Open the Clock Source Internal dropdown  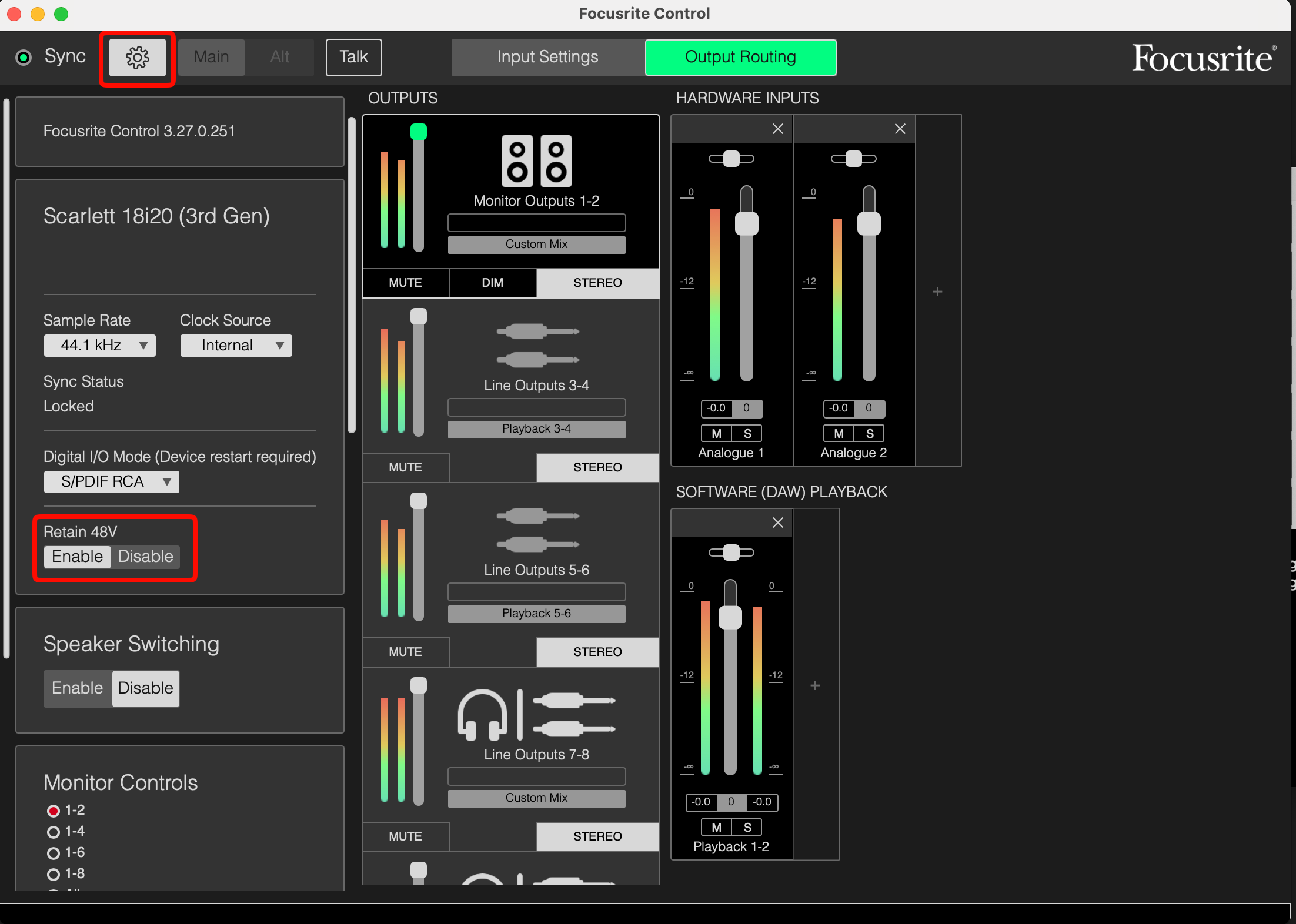tap(236, 346)
